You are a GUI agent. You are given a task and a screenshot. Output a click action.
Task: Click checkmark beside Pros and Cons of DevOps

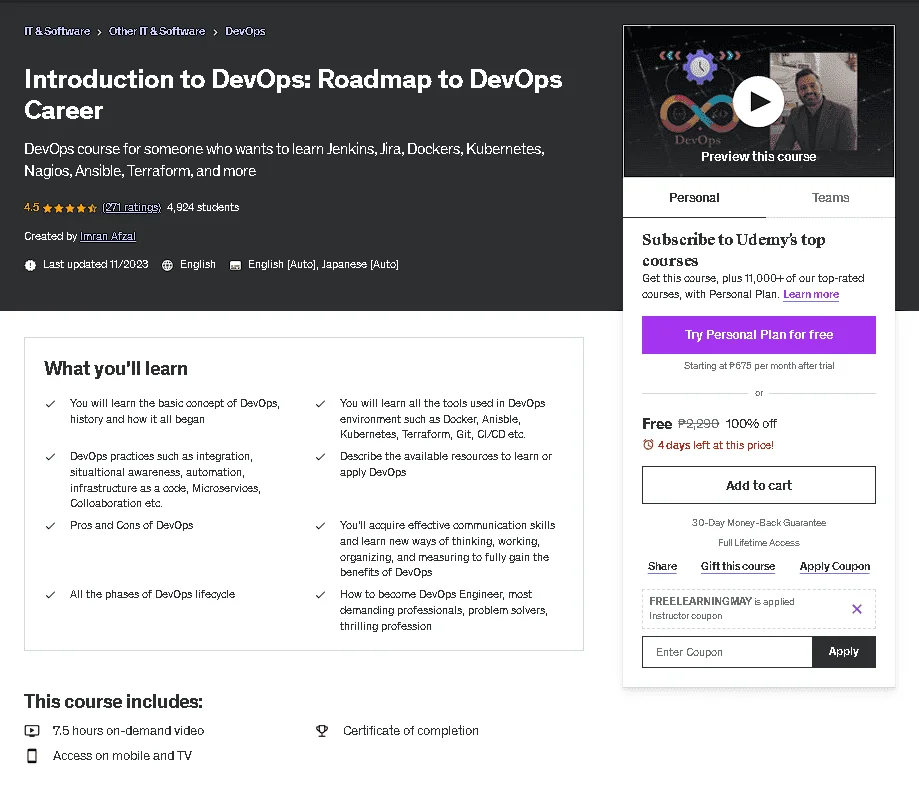[50, 526]
